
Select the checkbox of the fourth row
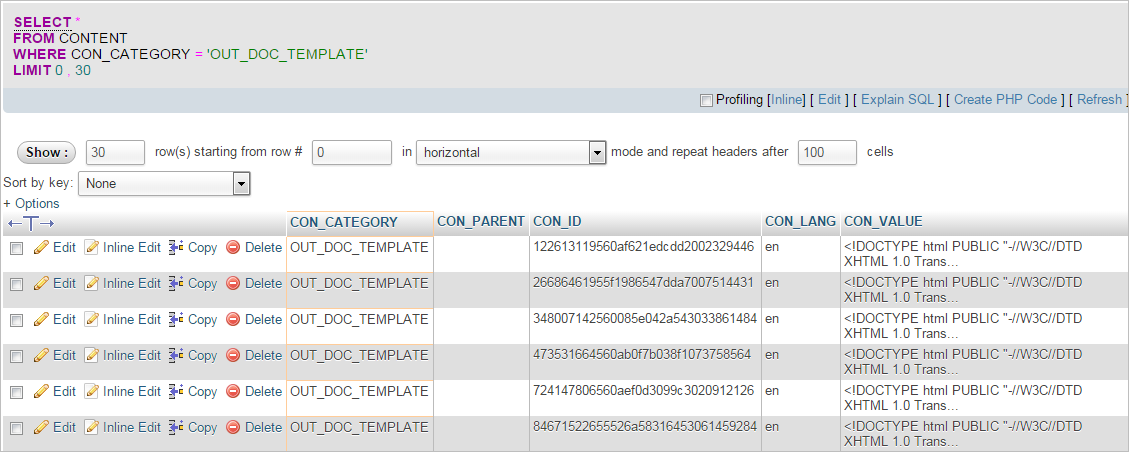(x=16, y=356)
